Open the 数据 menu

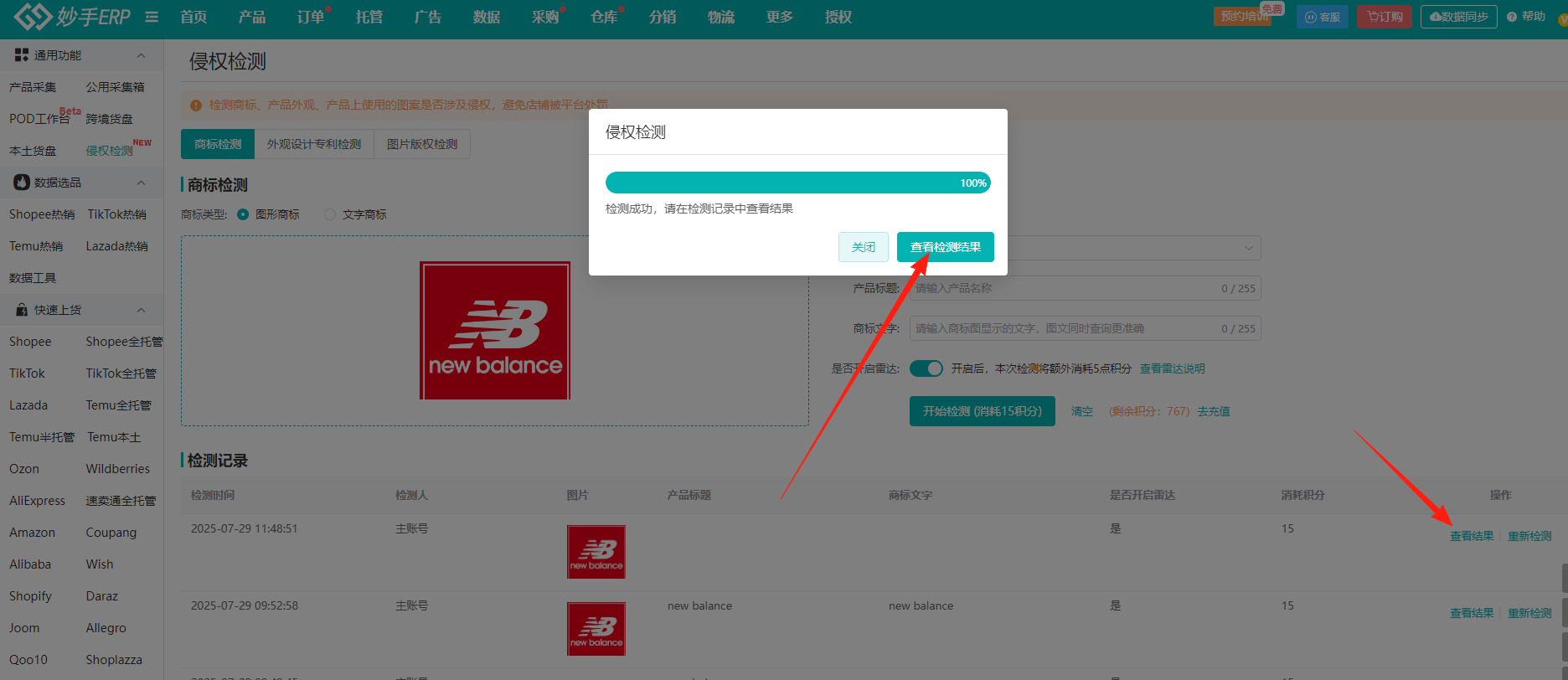click(487, 17)
